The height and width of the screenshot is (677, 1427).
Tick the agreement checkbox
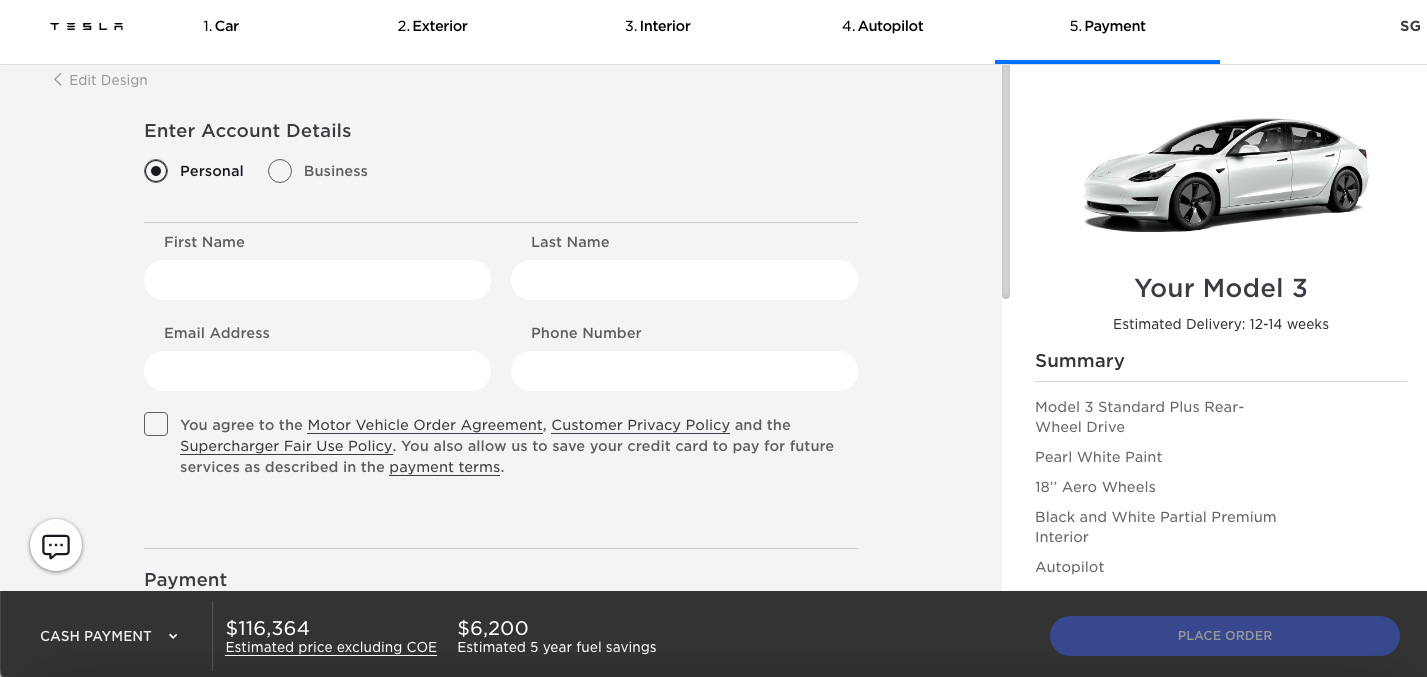156,424
